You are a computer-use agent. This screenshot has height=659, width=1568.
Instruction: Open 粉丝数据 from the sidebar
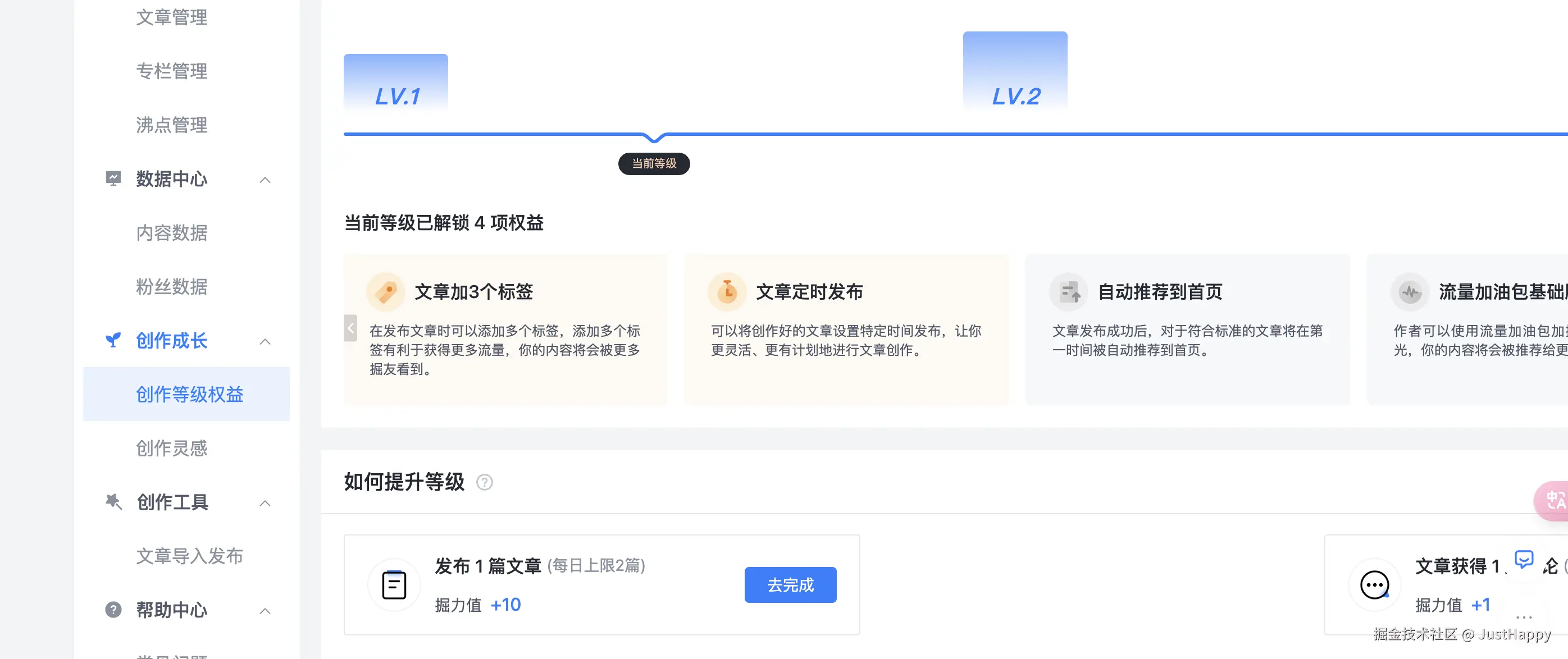(x=171, y=287)
